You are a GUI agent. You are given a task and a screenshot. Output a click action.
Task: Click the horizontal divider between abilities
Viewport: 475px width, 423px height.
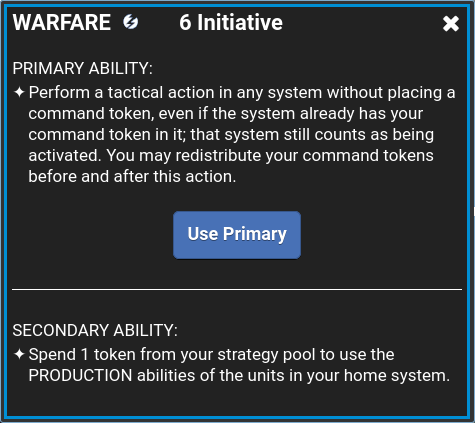coord(237,290)
